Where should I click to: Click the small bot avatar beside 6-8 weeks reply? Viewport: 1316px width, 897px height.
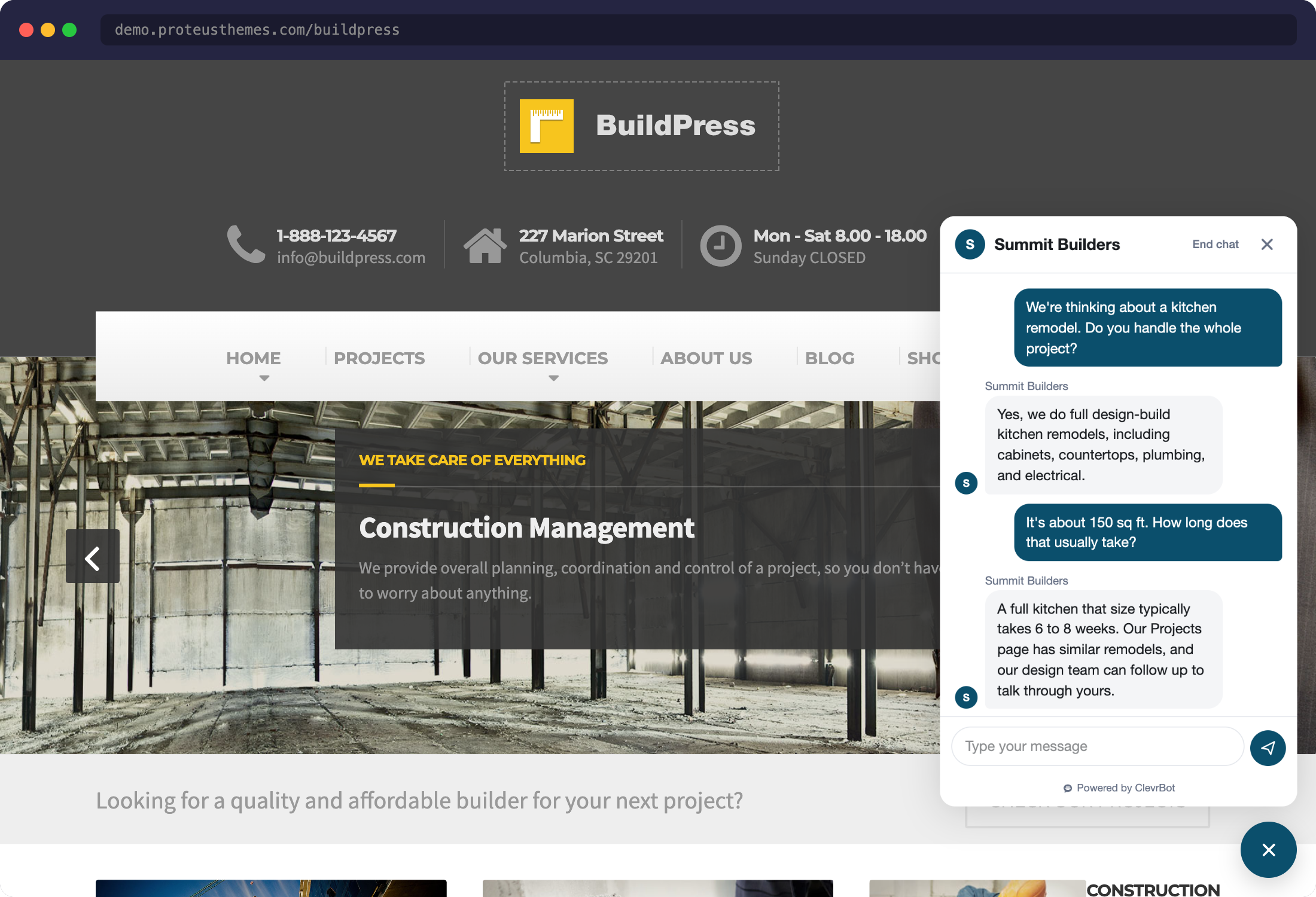pyautogui.click(x=966, y=697)
